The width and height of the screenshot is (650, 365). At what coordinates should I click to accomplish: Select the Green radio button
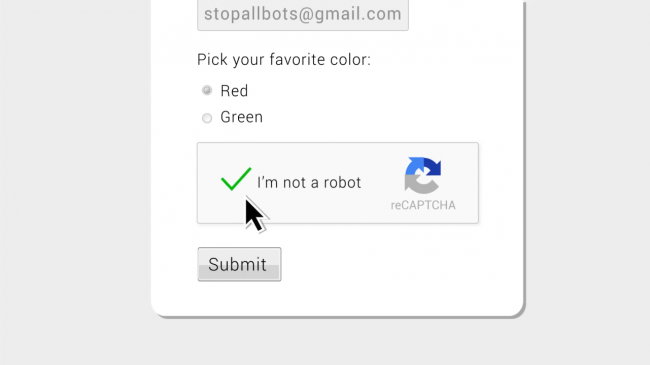click(207, 118)
